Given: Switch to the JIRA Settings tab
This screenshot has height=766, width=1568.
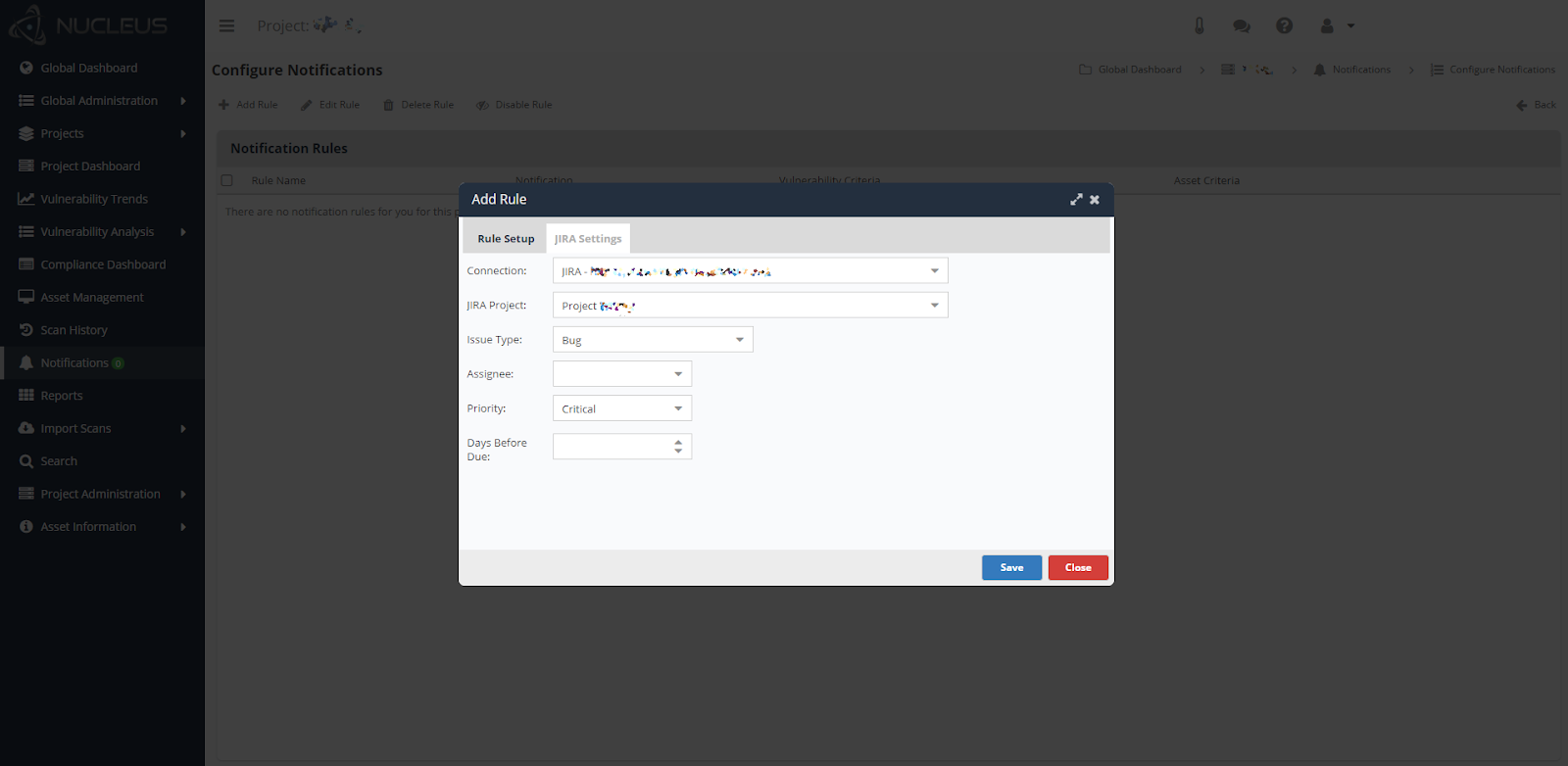Looking at the screenshot, I should 588,239.
